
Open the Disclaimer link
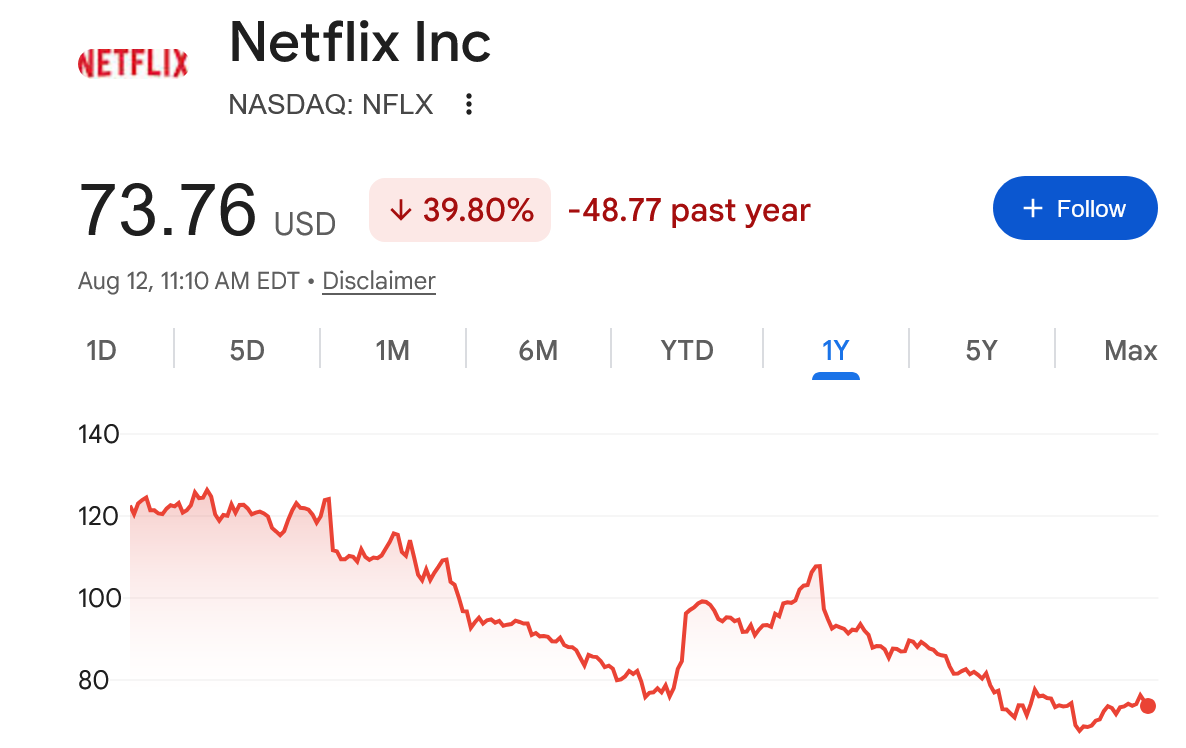click(x=379, y=281)
